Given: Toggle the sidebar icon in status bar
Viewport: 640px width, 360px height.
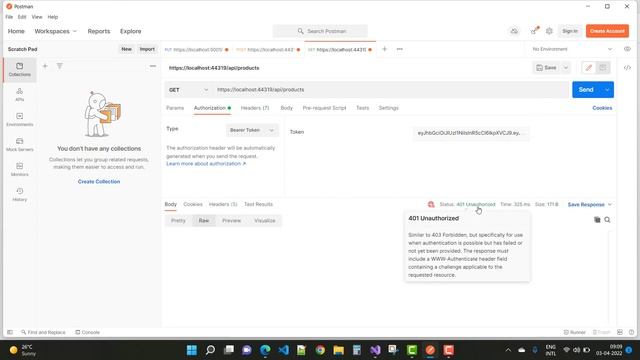Looking at the screenshot, I should [10, 332].
